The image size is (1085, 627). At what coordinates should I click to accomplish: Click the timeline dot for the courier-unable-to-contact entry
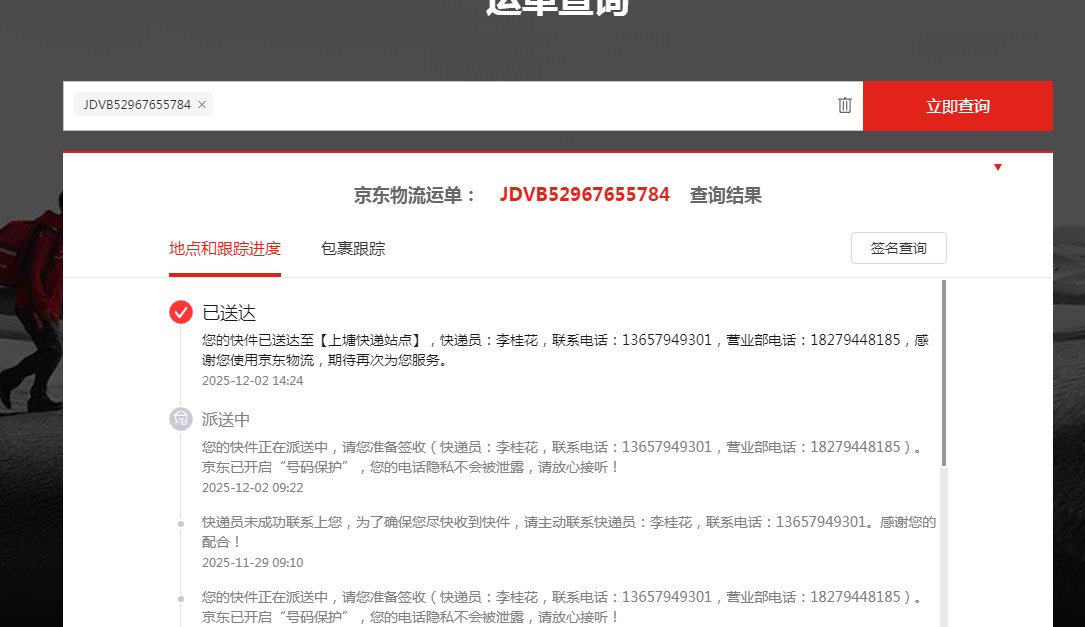click(x=181, y=523)
